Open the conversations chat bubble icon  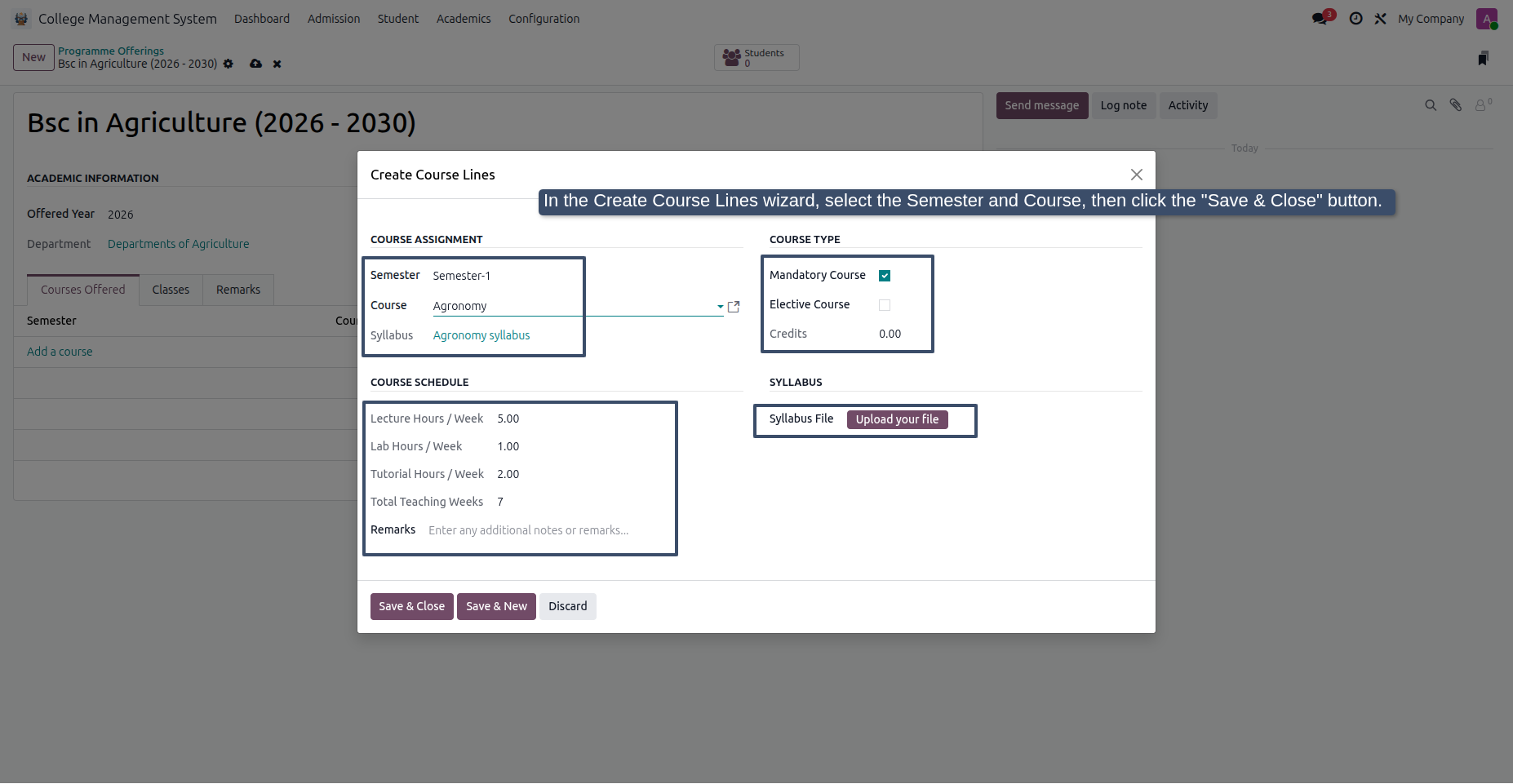1320,19
